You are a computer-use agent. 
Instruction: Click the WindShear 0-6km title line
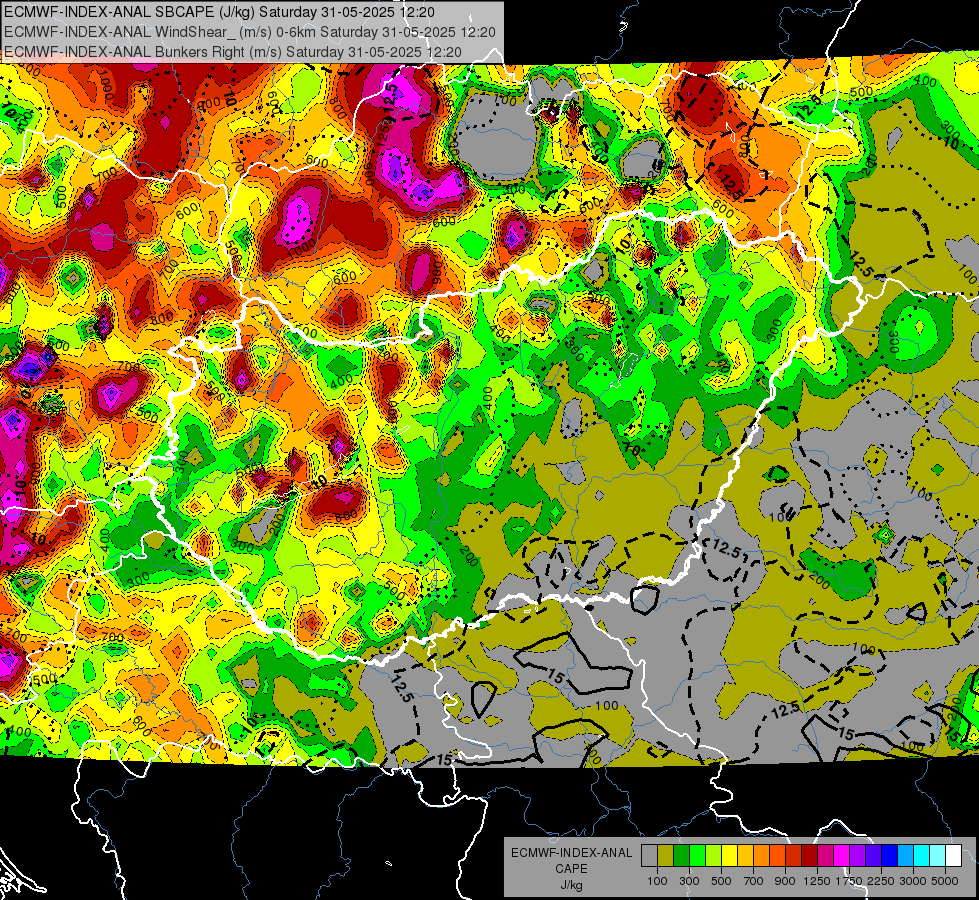250,32
